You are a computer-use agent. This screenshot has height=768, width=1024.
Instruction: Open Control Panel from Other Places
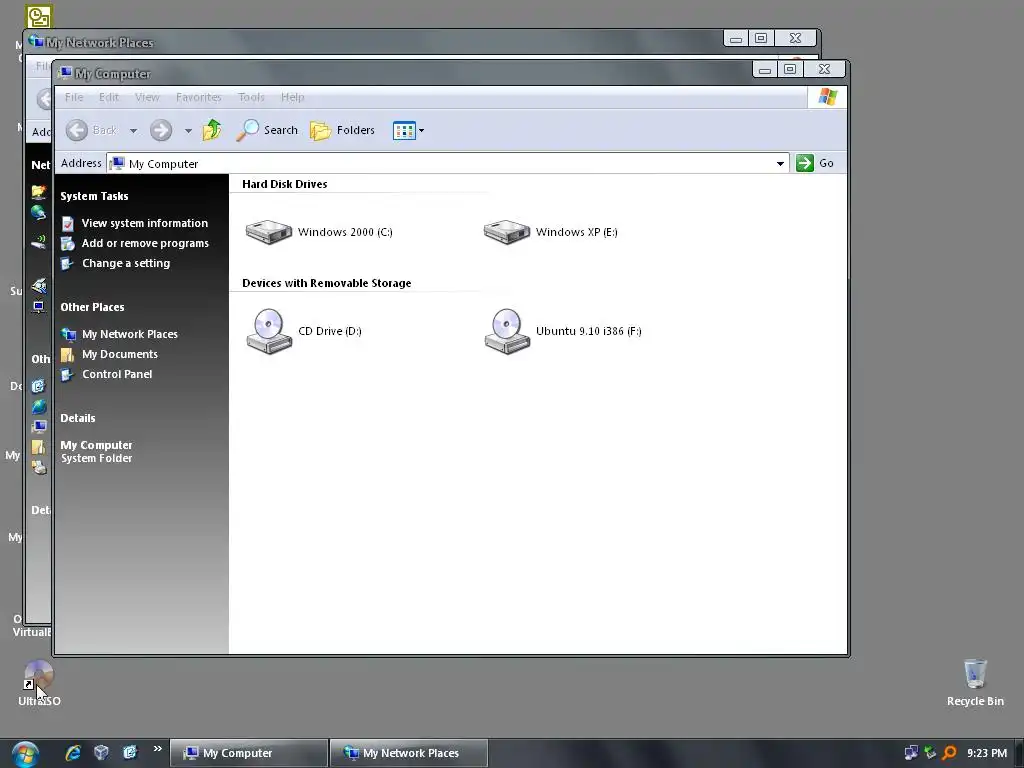[x=106, y=374]
